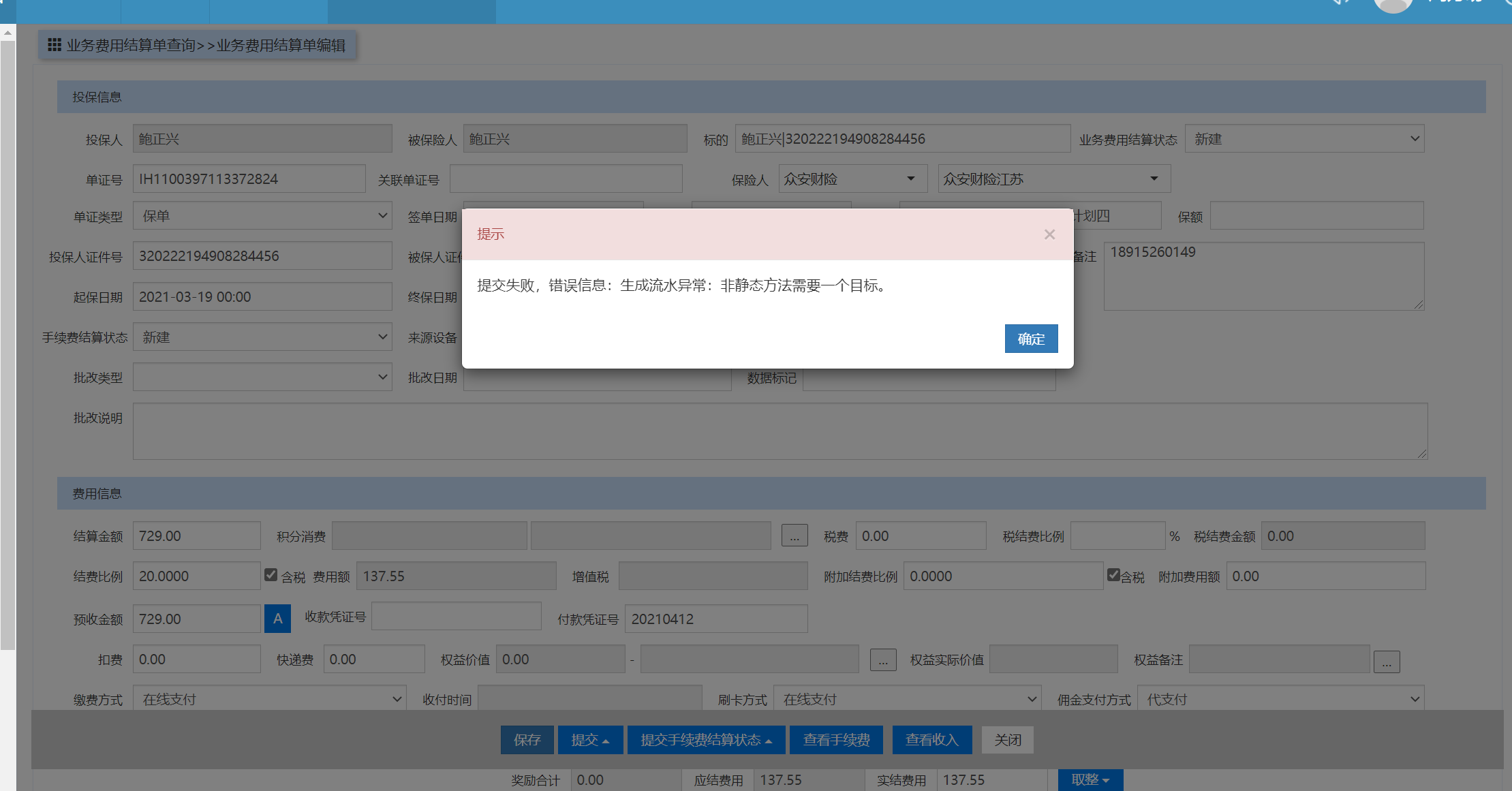The height and width of the screenshot is (791, 1512).
Task: Expand the 提交 menu button
Action: [590, 740]
